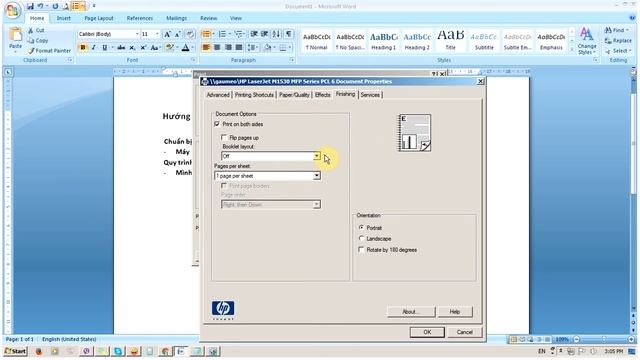Image resolution: width=640 pixels, height=360 pixels.
Task: Open the font color dropdown arrow
Action: pyautogui.click(x=192, y=48)
